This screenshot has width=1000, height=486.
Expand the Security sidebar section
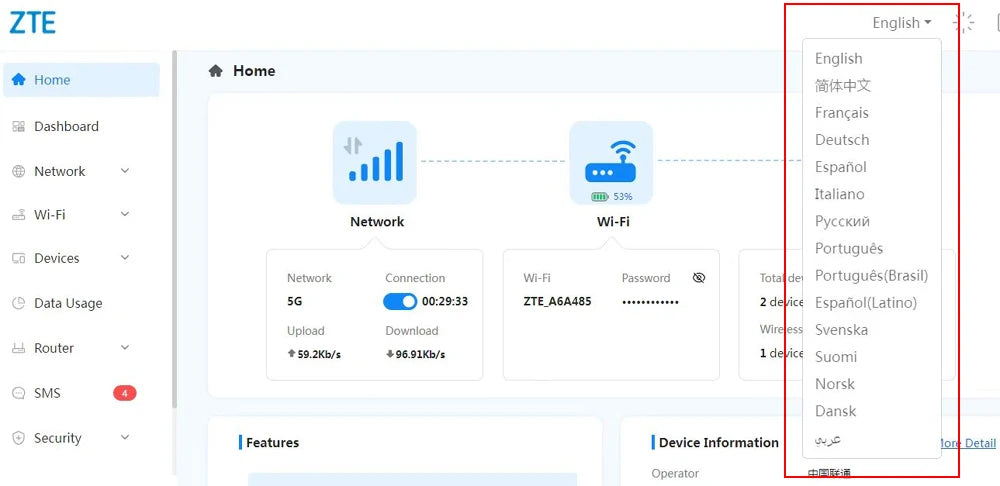125,438
